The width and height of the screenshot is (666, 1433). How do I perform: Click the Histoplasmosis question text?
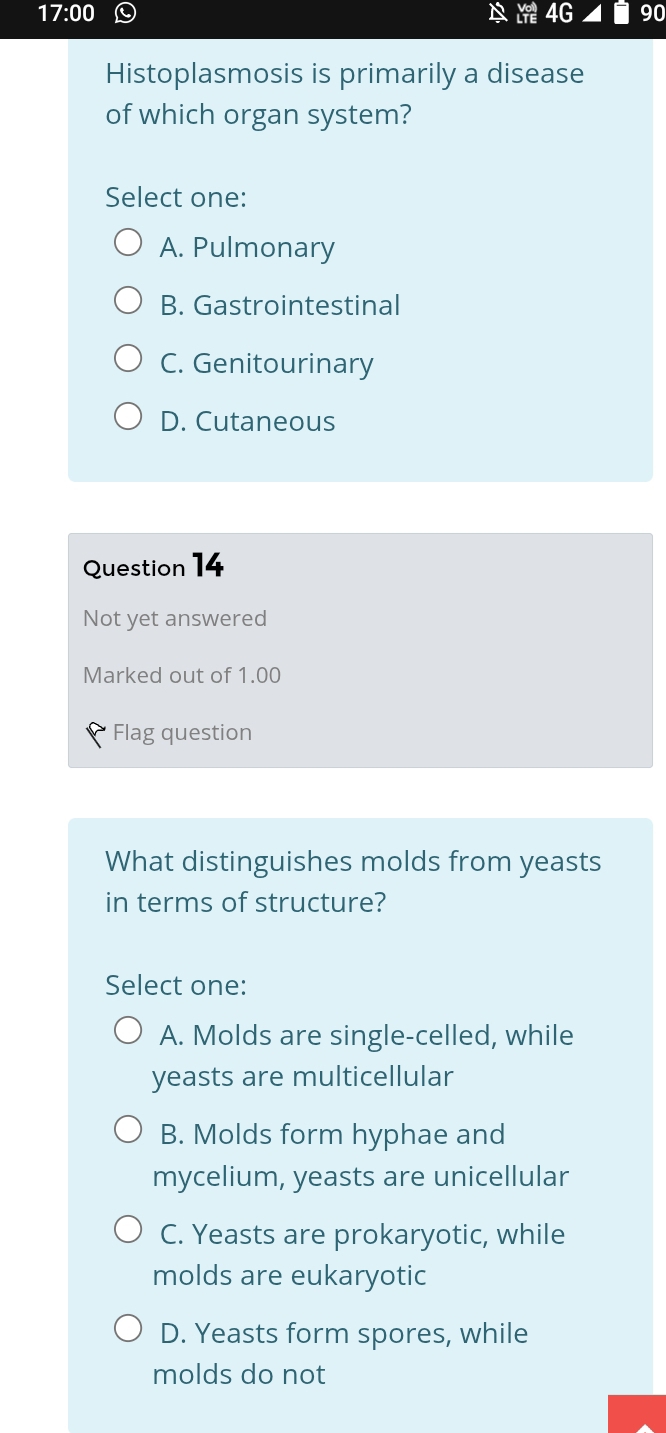(345, 94)
